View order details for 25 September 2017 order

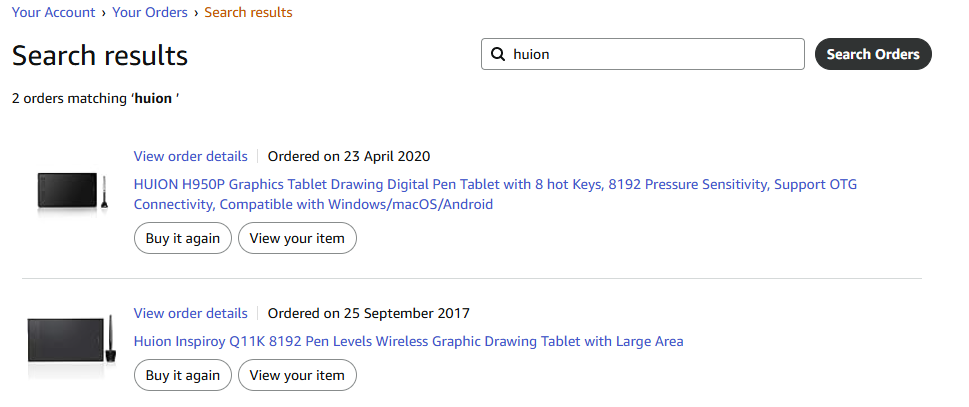click(x=190, y=313)
